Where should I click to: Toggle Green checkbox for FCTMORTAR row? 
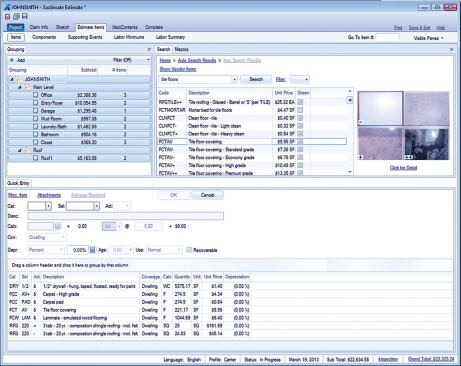[x=300, y=110]
